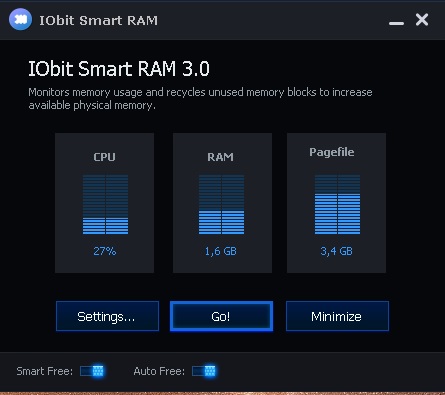Click the Smart Free label text
The image size is (445, 395).
[45, 371]
